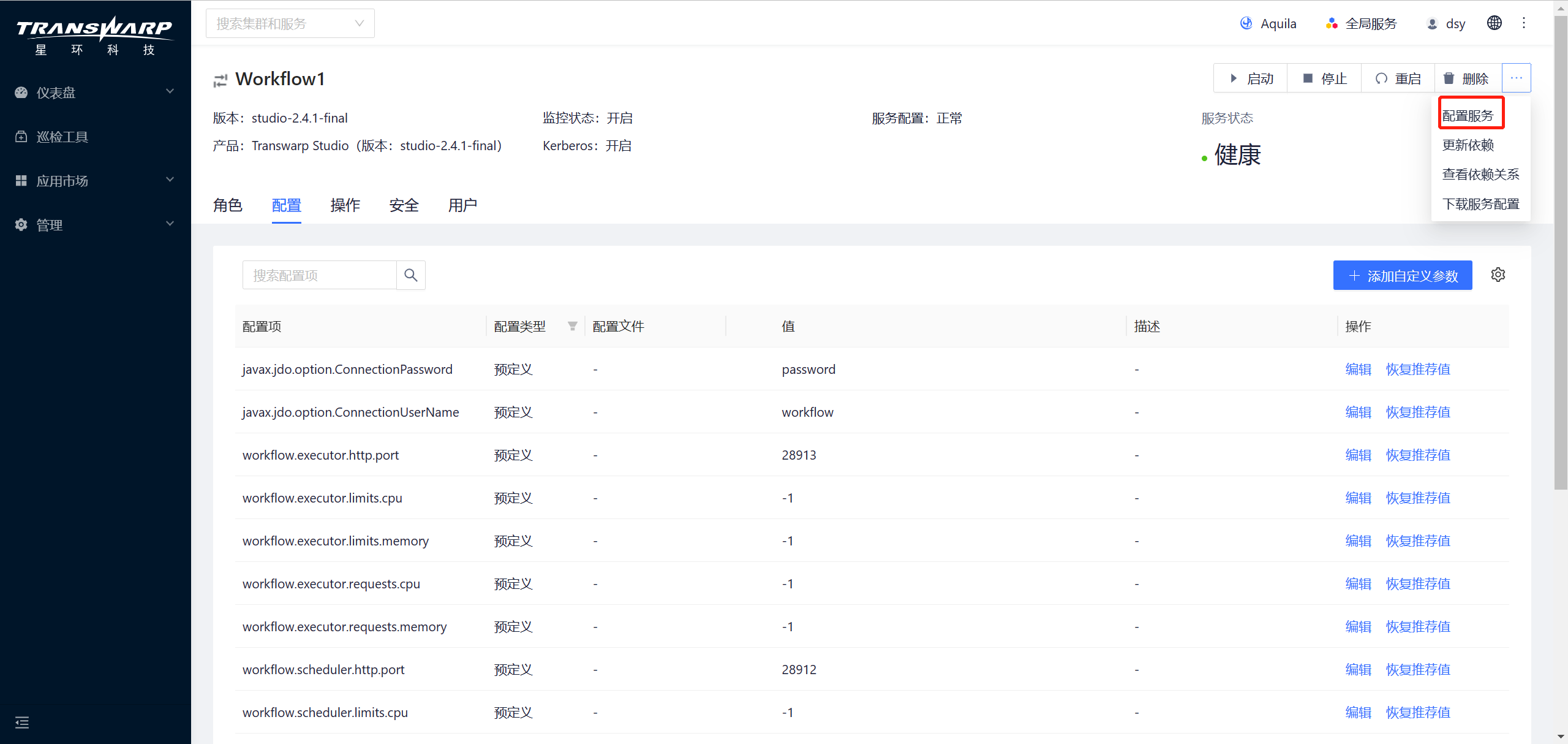Click the config type filter icon
Screen dimensions: 1568x744
tap(572, 326)
